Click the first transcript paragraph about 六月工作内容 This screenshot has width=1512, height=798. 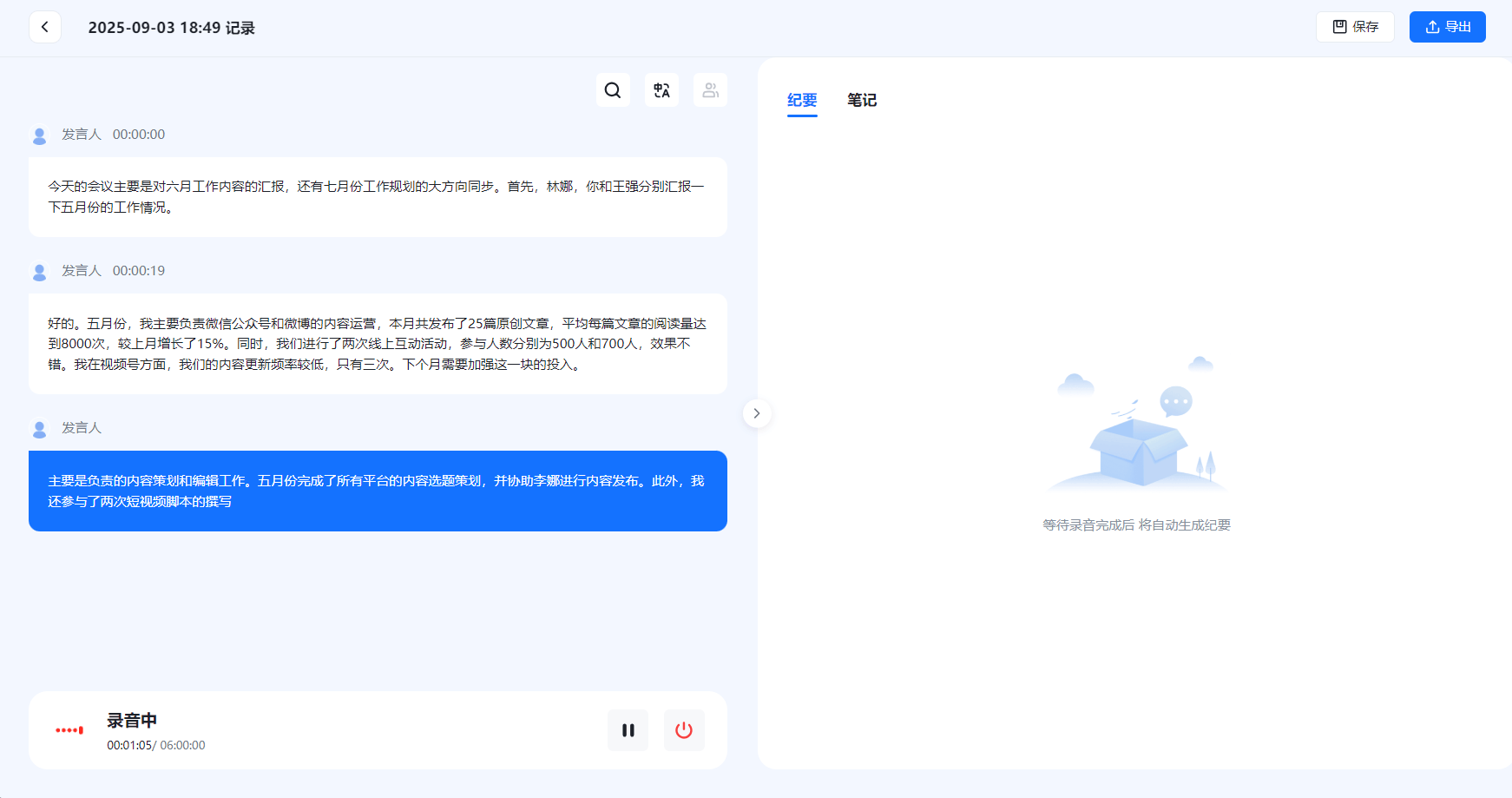click(x=378, y=197)
